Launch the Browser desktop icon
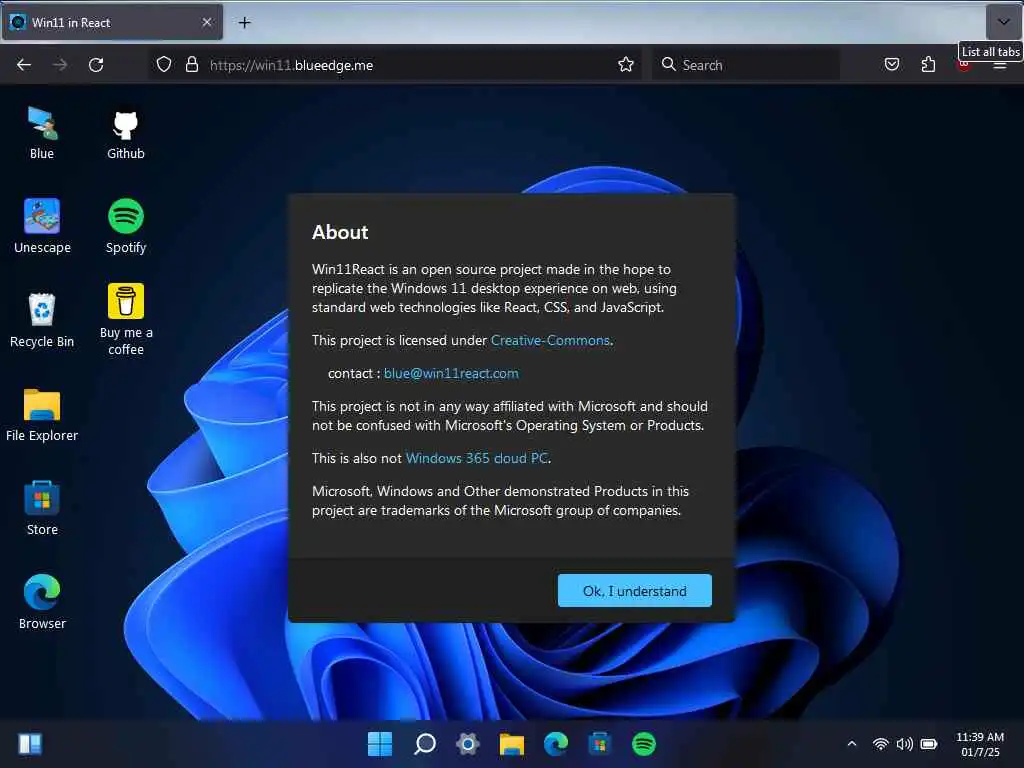The image size is (1024, 768). 42,602
